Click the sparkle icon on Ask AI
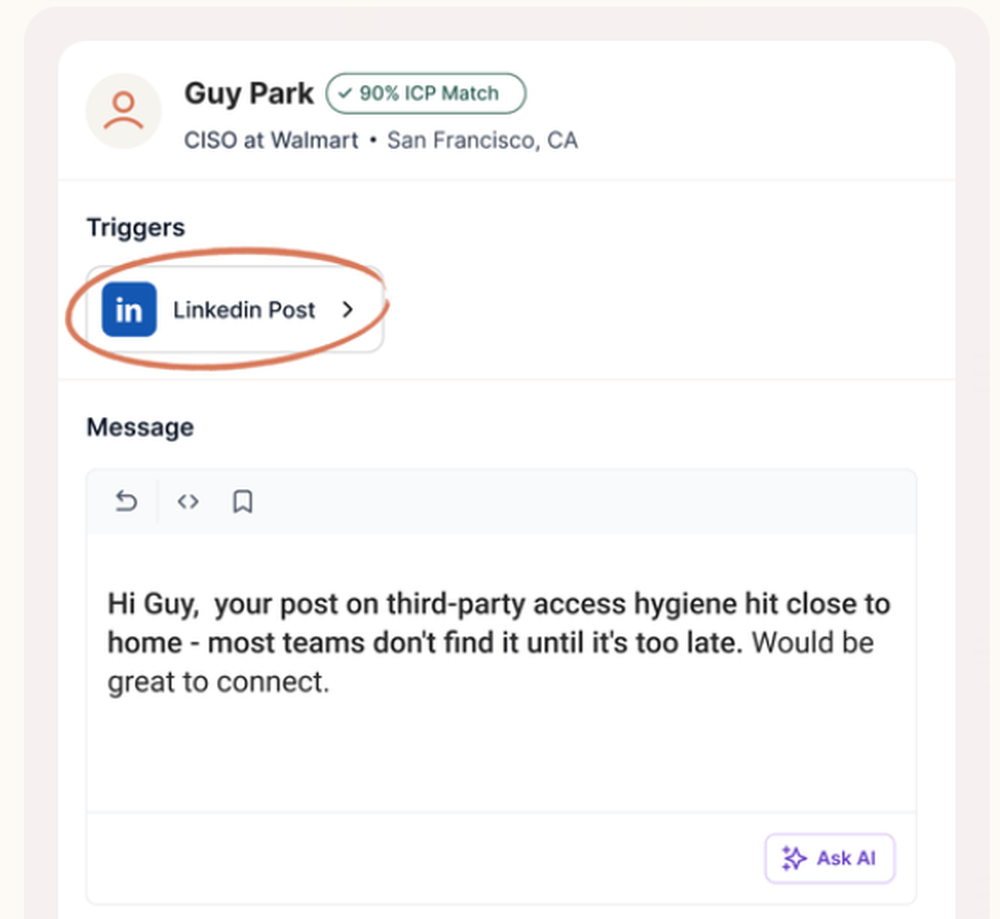Screen dimensions: 1000x919 point(794,858)
